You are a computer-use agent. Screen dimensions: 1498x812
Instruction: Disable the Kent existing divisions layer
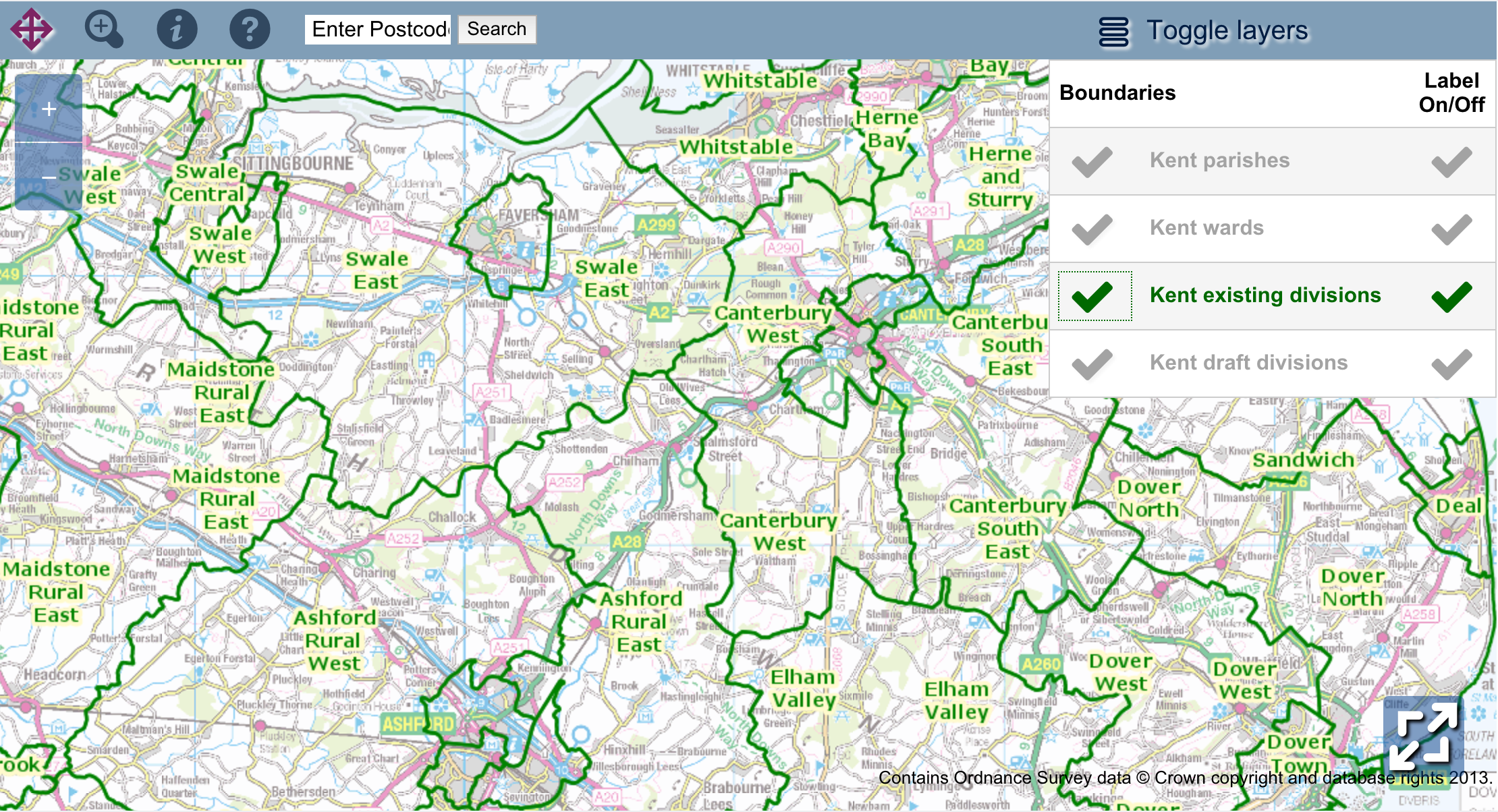point(1092,296)
